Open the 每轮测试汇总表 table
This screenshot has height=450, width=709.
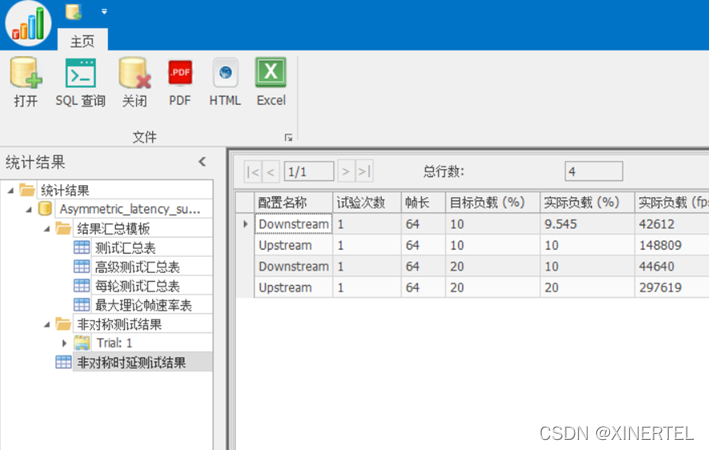[137, 286]
